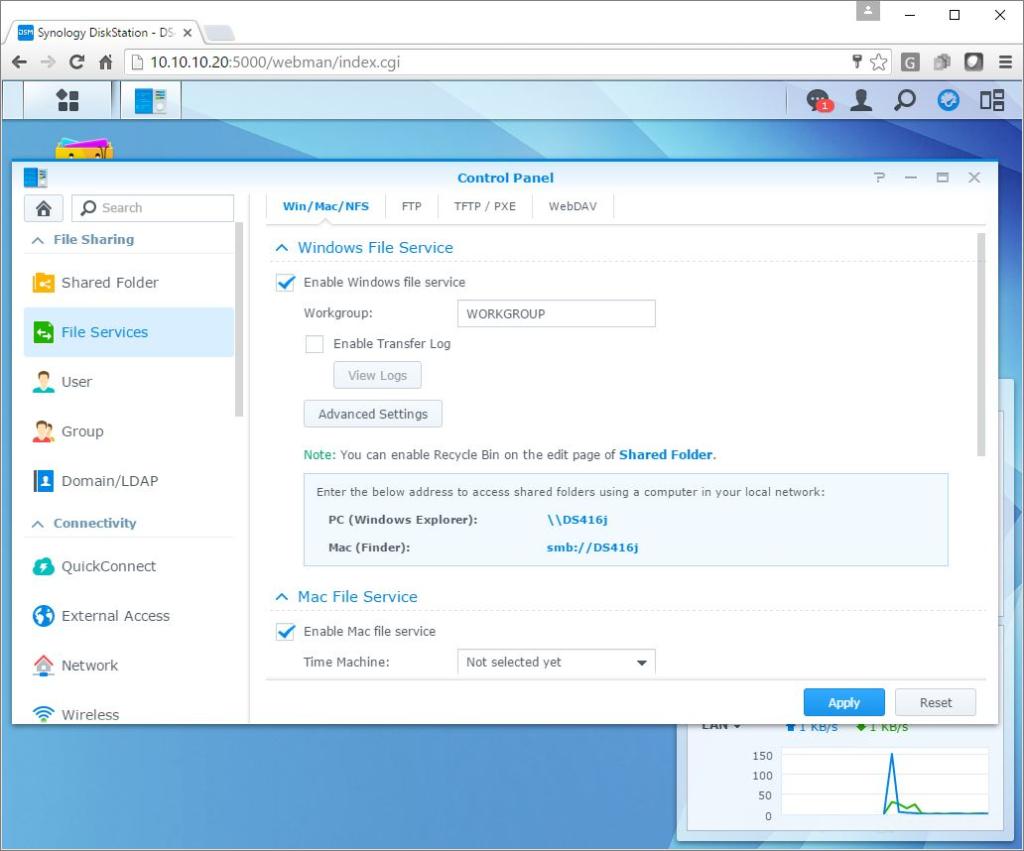The image size is (1024, 851).
Task: Open the Time Machine dropdown
Action: [x=555, y=662]
